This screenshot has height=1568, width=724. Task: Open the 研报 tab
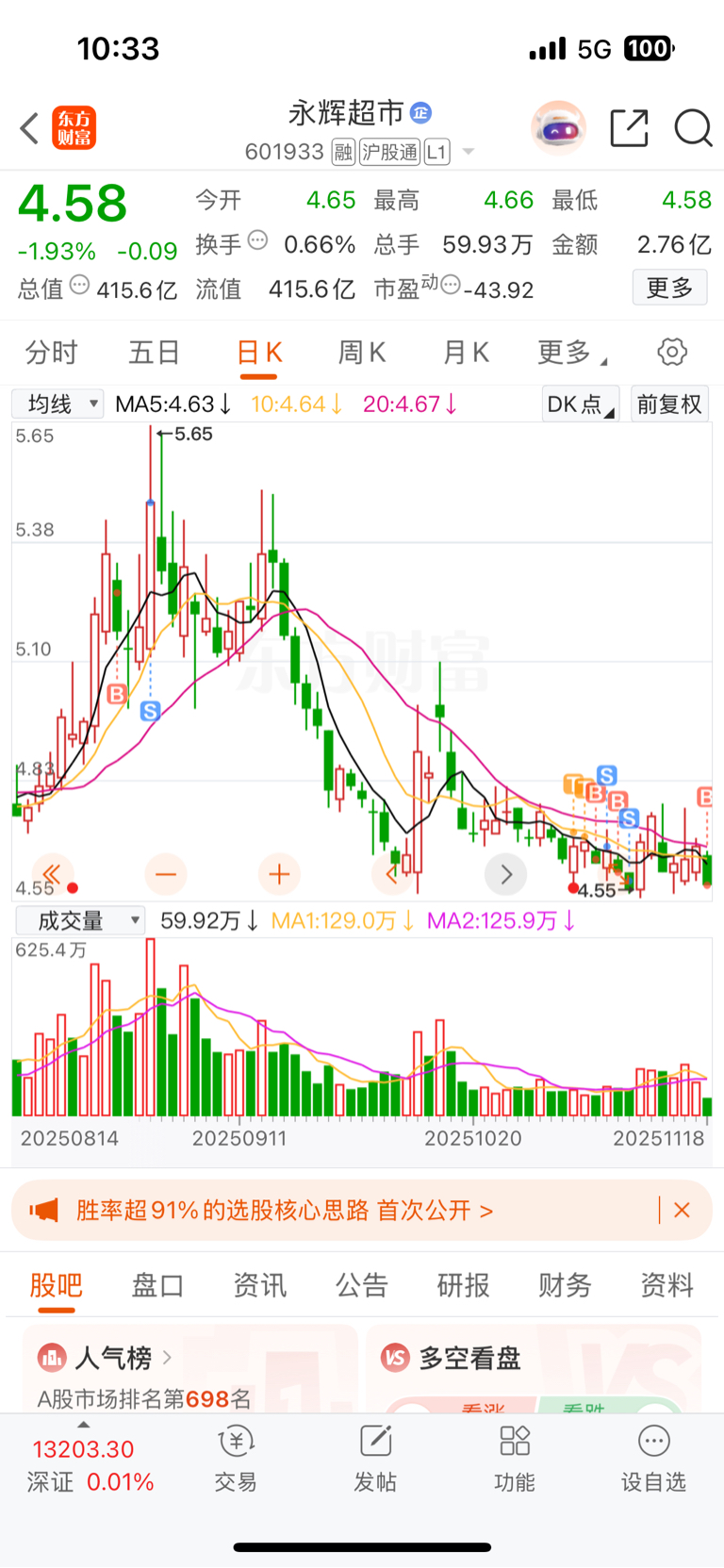tap(463, 1285)
